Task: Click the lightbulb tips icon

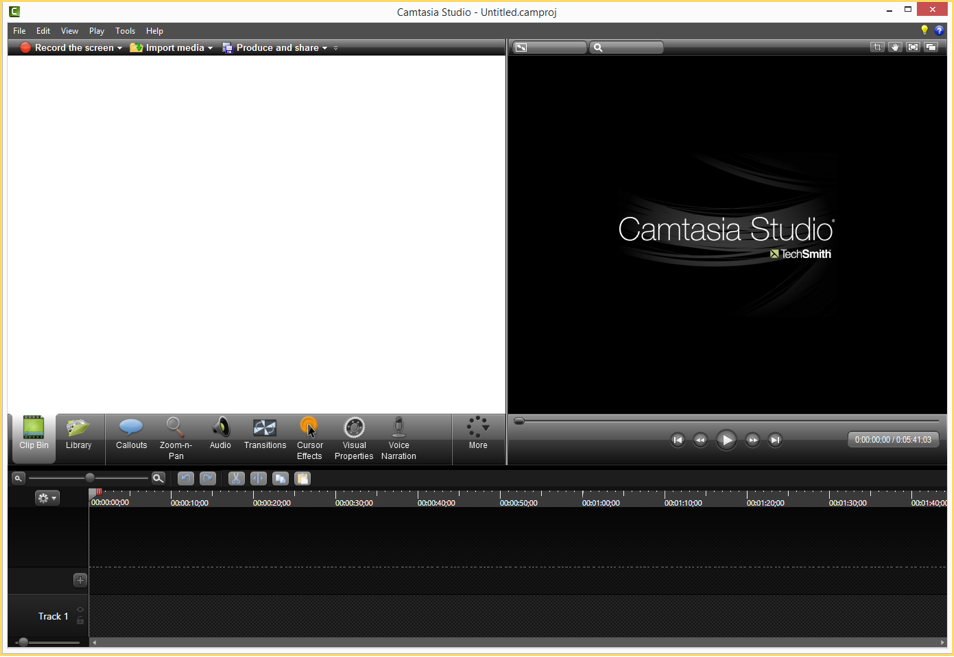Action: click(925, 30)
